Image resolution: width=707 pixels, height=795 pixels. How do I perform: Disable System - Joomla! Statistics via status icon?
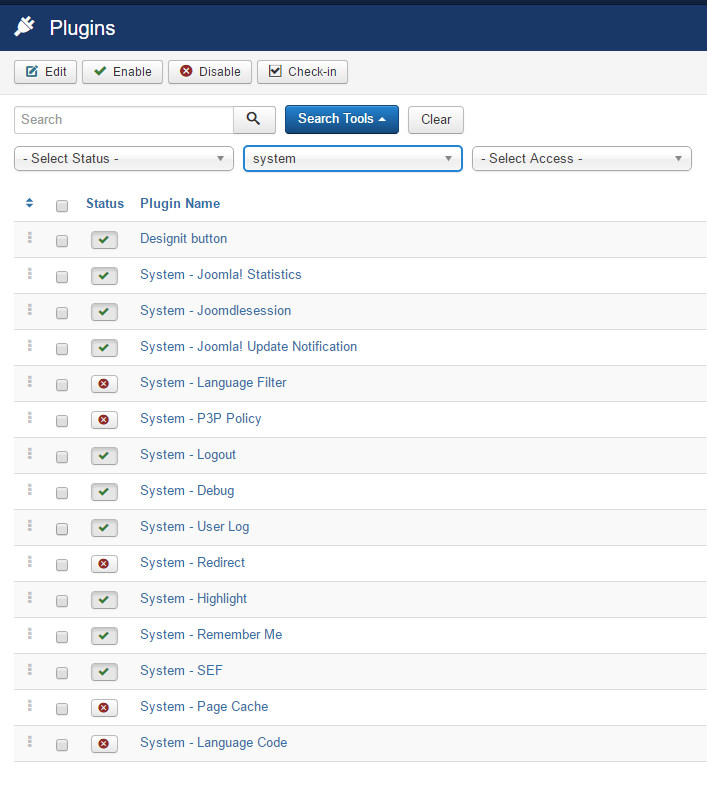[x=104, y=276]
